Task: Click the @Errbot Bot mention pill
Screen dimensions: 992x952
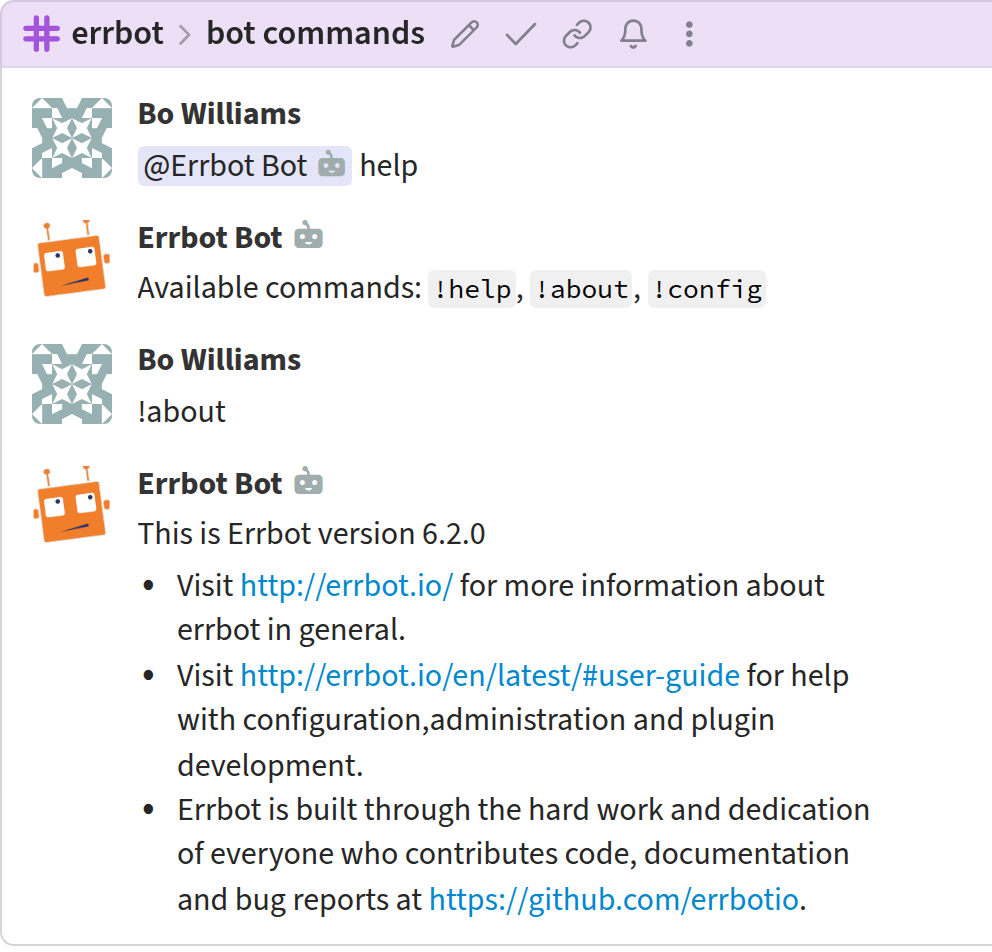Action: pyautogui.click(x=244, y=164)
